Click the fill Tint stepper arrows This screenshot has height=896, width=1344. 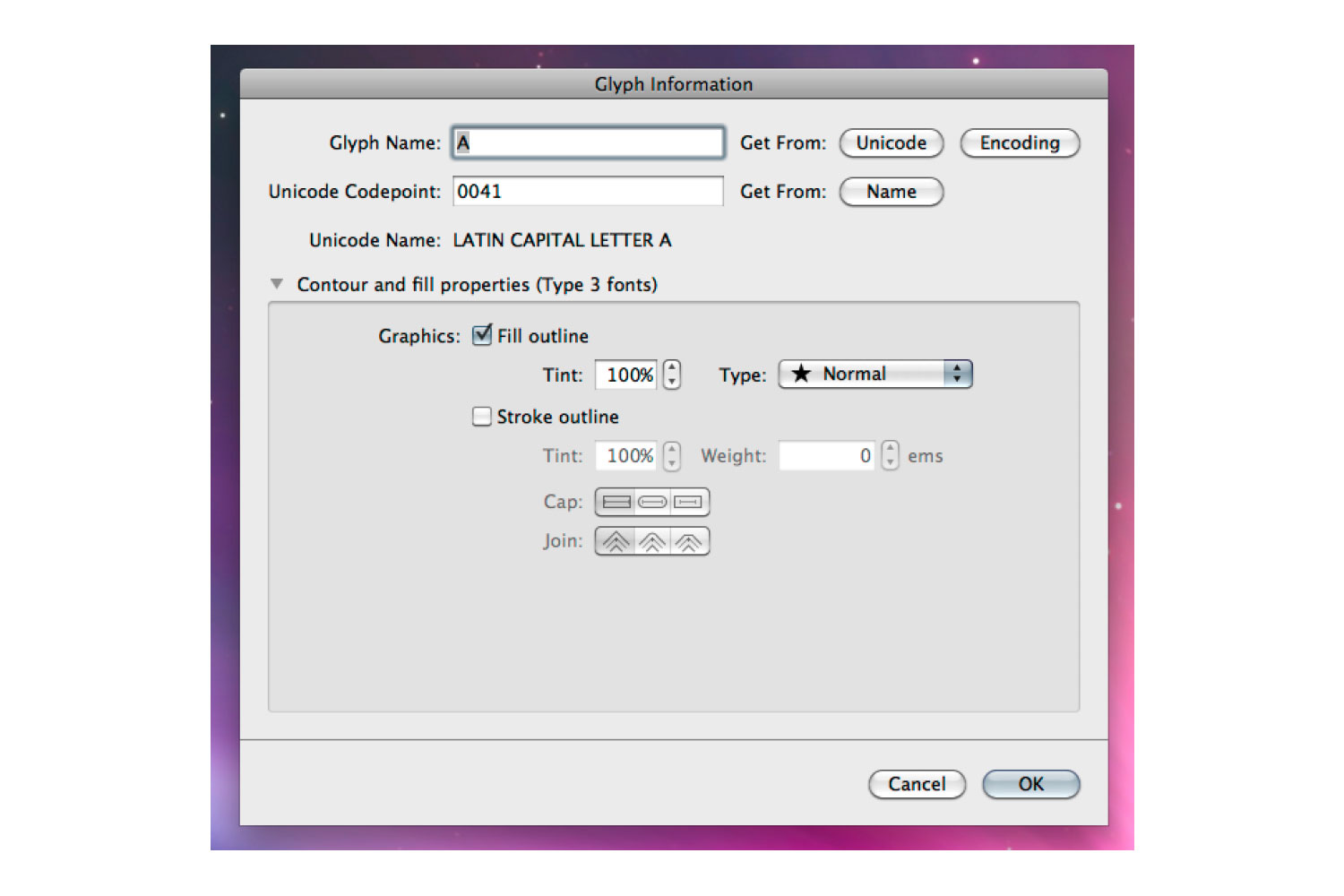tap(672, 375)
